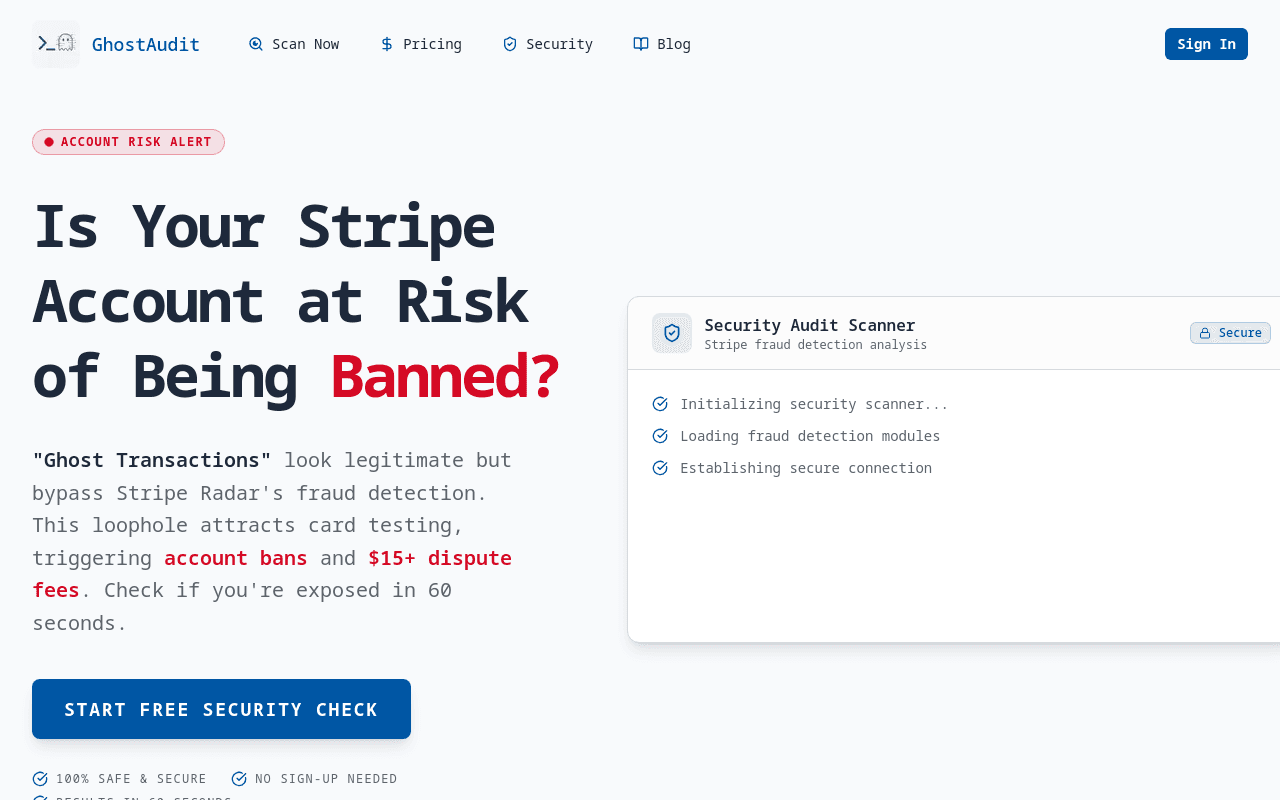Click the check icon beside Establishing secure connection
This screenshot has width=1280, height=800.
(660, 468)
